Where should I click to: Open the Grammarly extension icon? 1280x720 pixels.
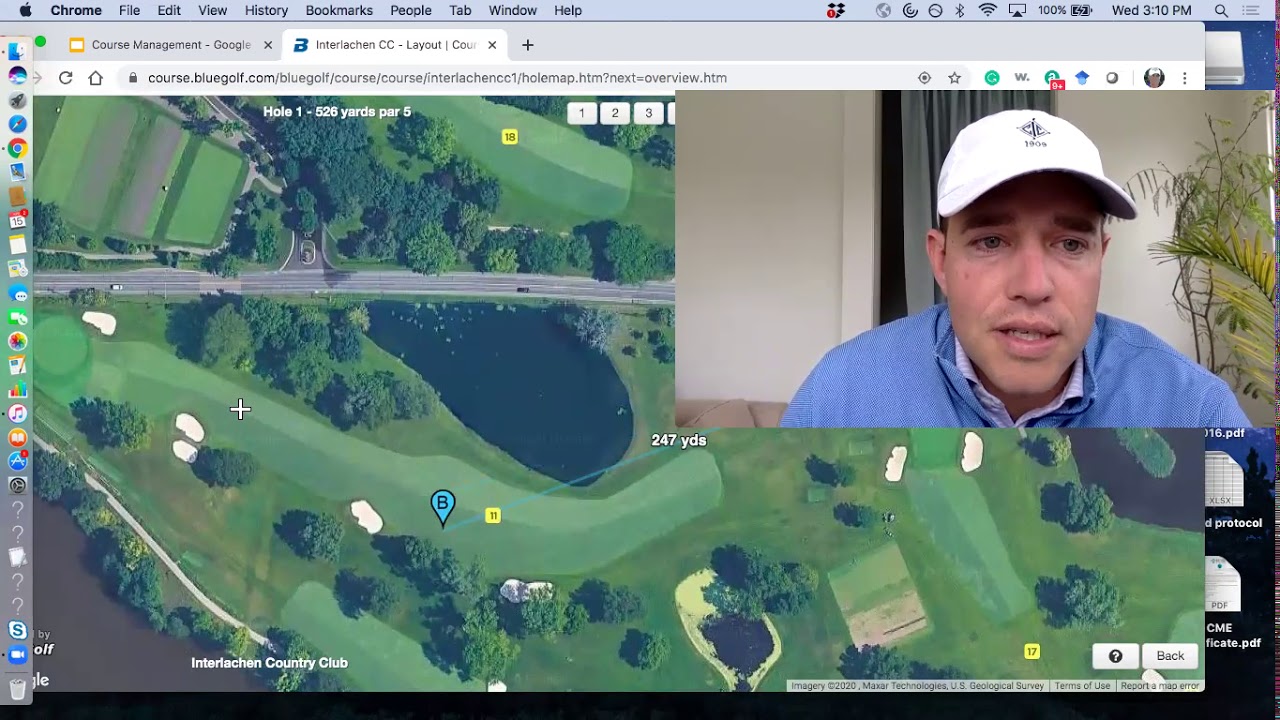[x=992, y=78]
